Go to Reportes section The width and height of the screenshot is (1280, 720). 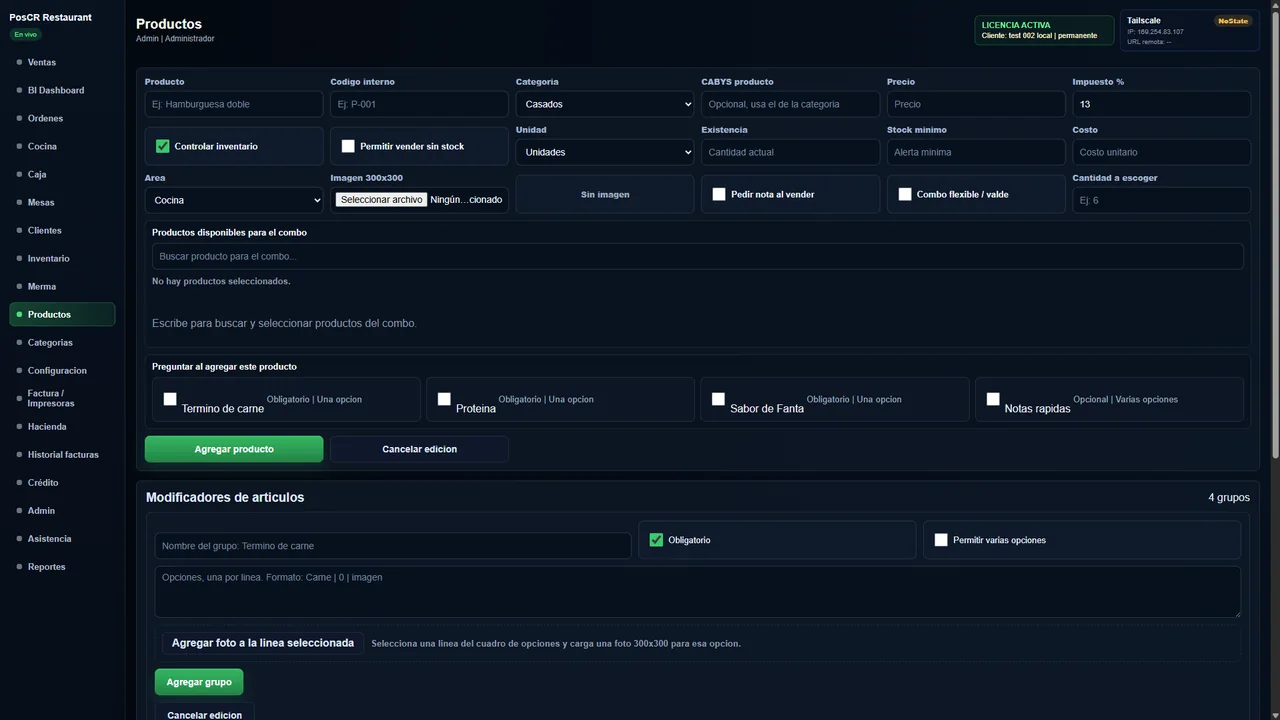[62, 566]
